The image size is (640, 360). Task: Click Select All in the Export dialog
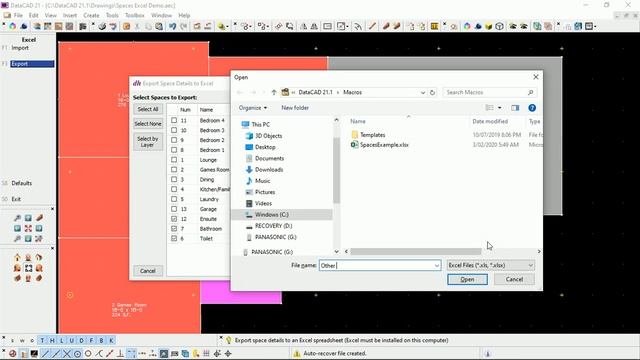[x=148, y=109]
